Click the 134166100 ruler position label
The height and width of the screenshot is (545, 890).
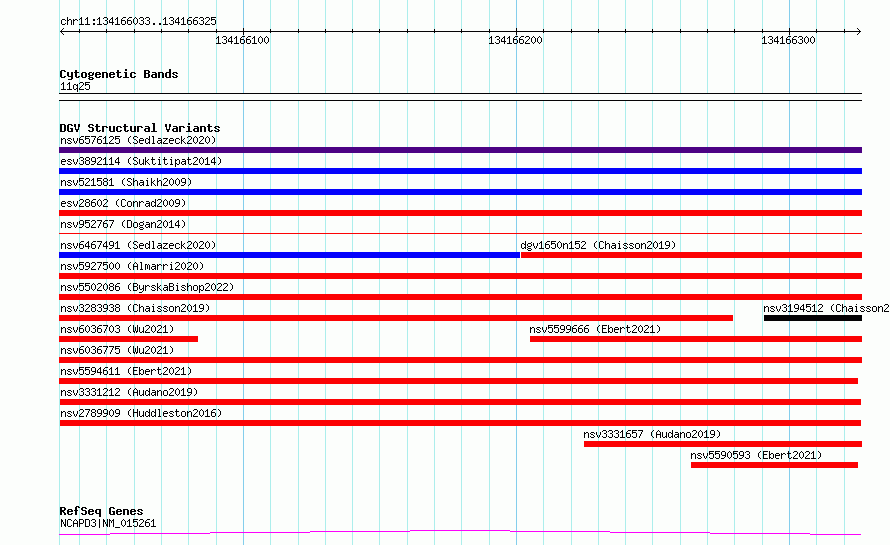pyautogui.click(x=242, y=40)
